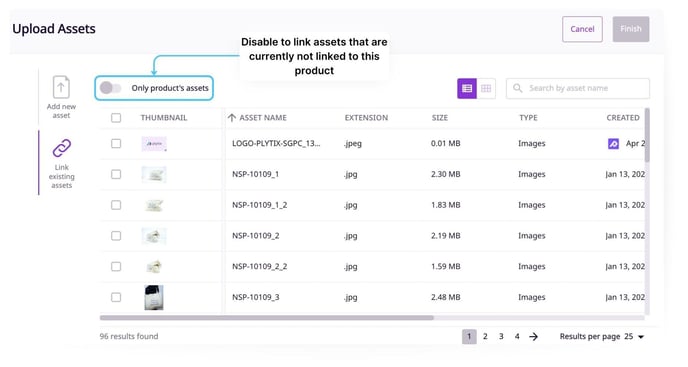This screenshot has height=367, width=688.
Task: Open thumbnail of LOGO-PLYTIX-SGPC asset
Action: tap(154, 144)
